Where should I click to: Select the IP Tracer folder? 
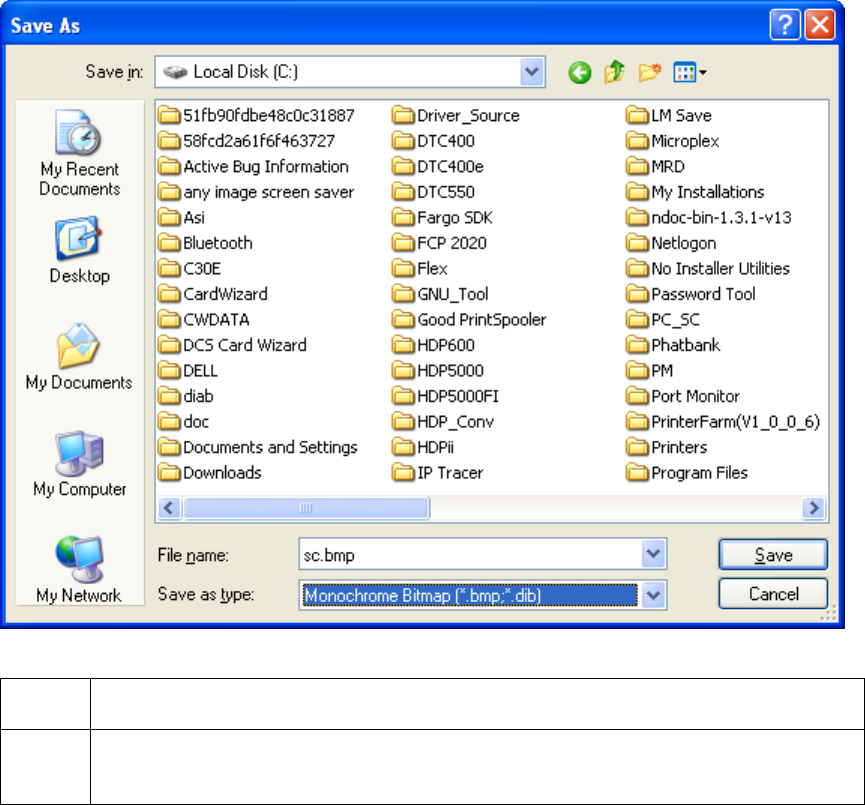coord(437,473)
